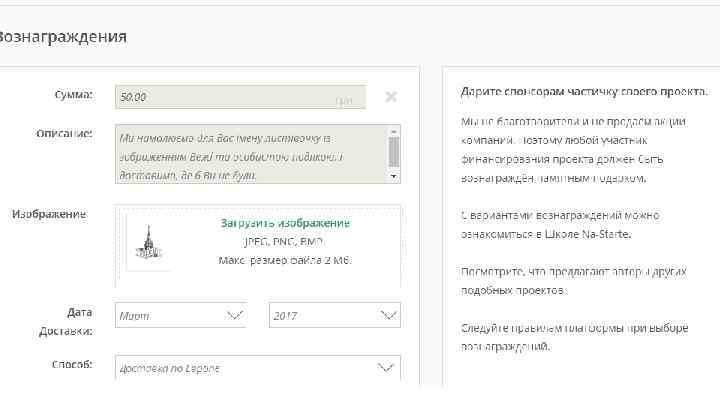Click the Описание scrollbar thumb
The width and height of the screenshot is (720, 405).
pos(394,150)
